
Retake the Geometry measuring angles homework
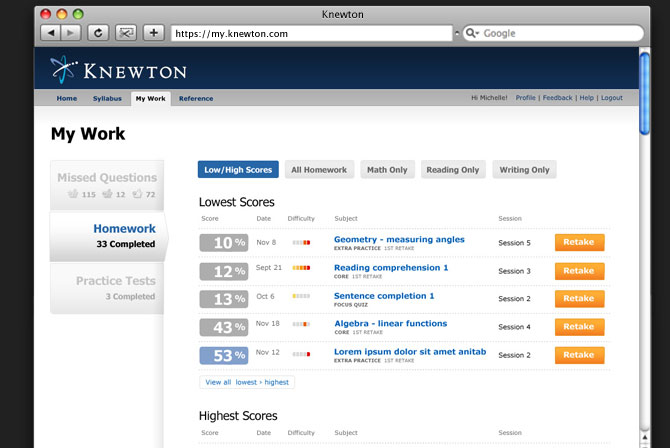point(579,242)
